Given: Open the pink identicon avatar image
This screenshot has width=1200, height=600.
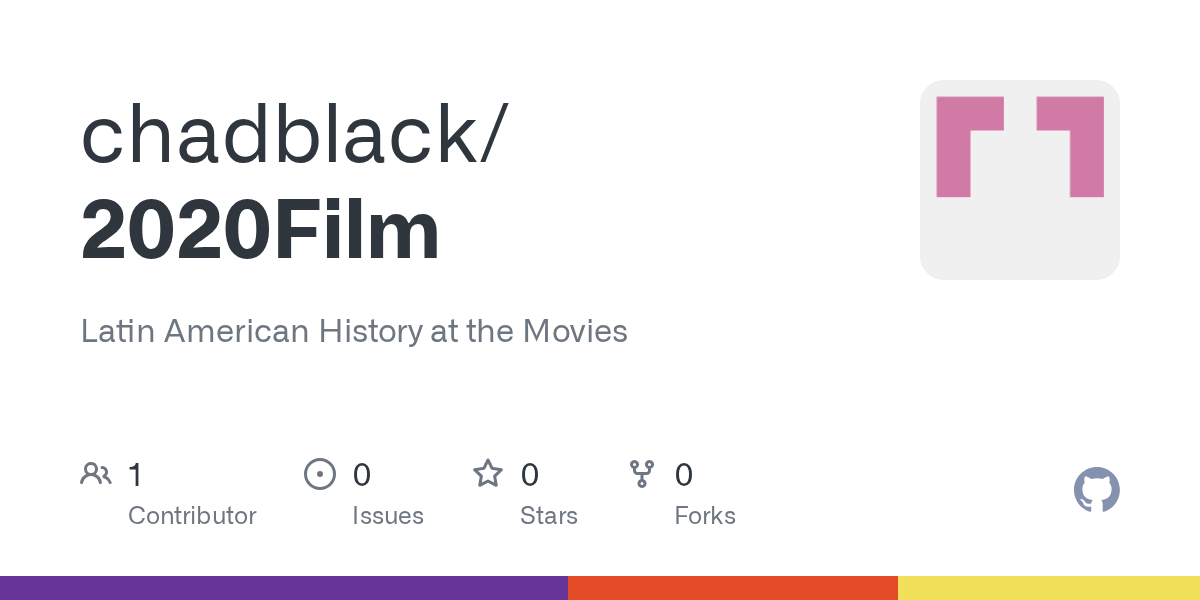Looking at the screenshot, I should (1019, 180).
